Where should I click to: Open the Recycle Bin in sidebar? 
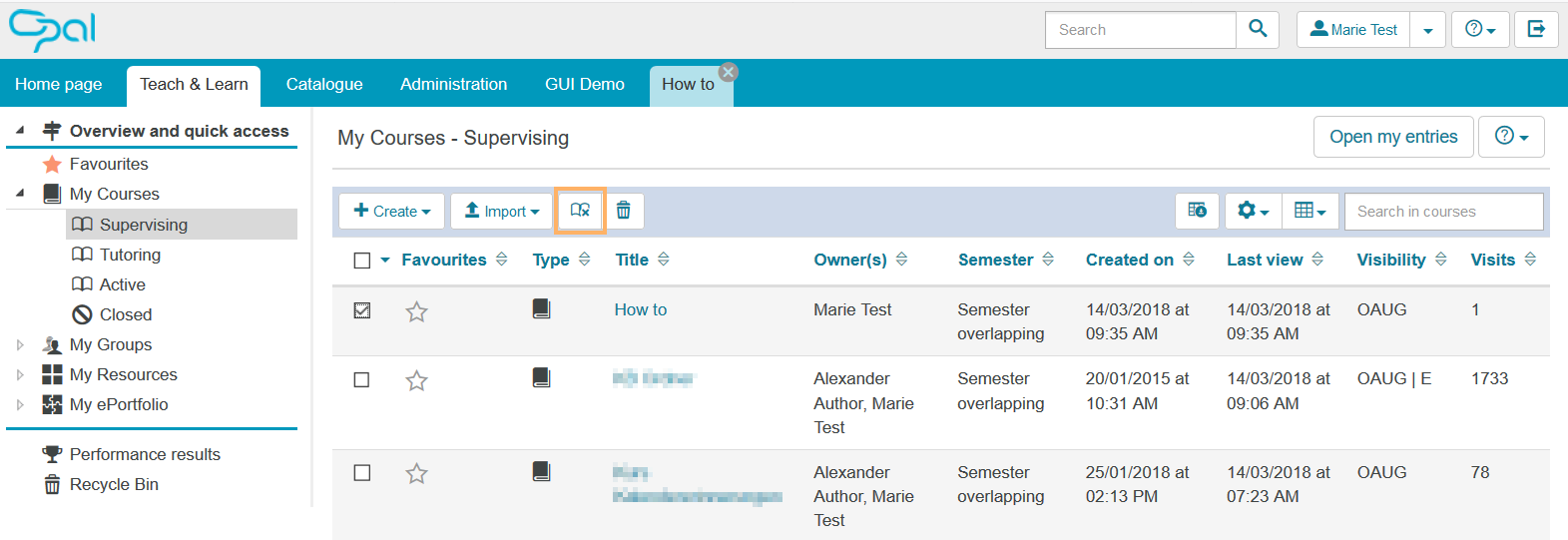click(x=114, y=484)
